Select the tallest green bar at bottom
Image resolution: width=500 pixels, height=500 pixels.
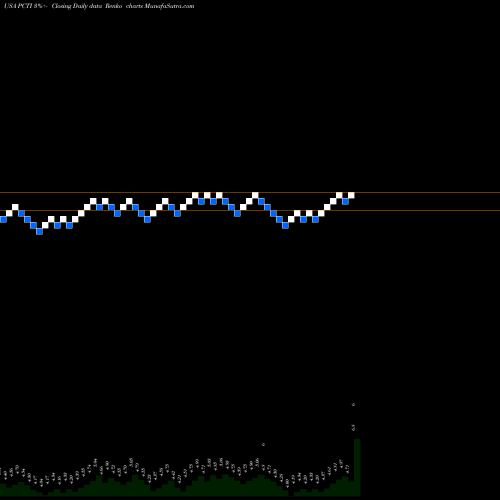coord(357,467)
